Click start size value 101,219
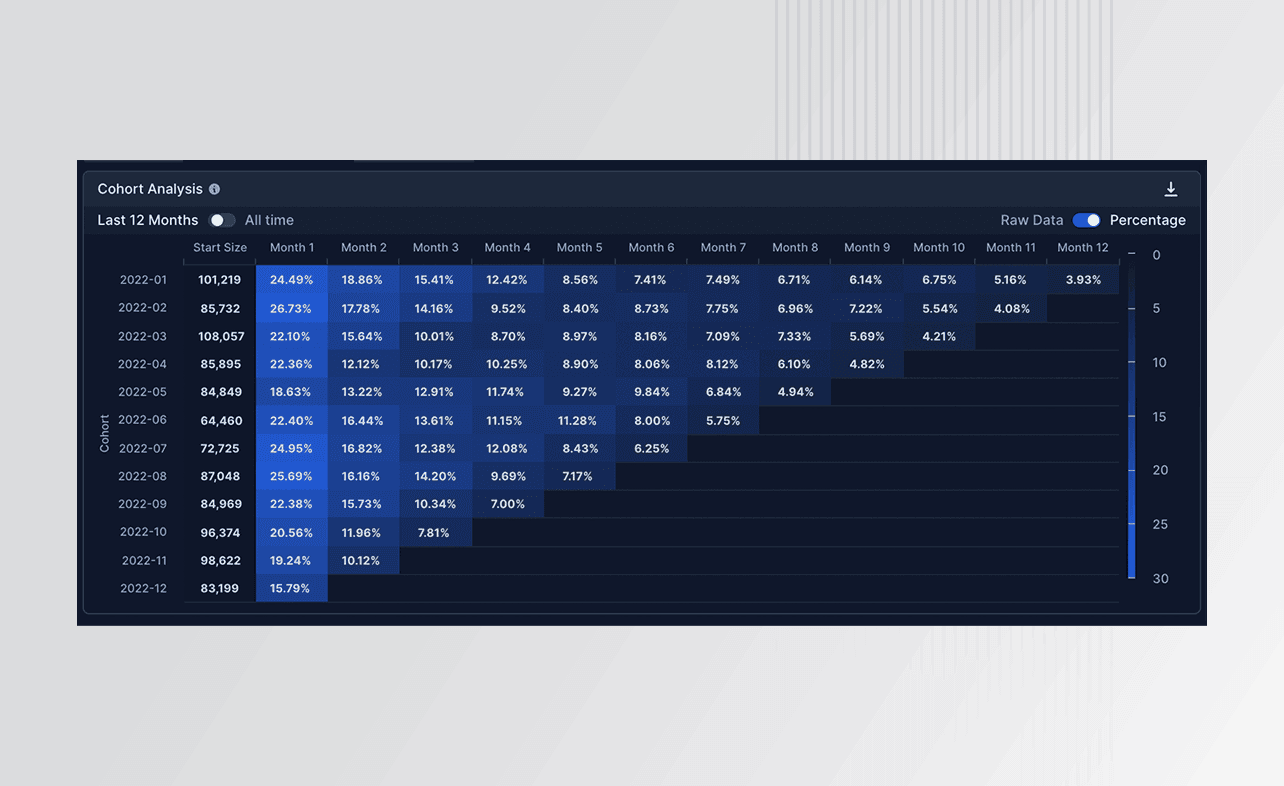The image size is (1284, 786). pyautogui.click(x=220, y=280)
